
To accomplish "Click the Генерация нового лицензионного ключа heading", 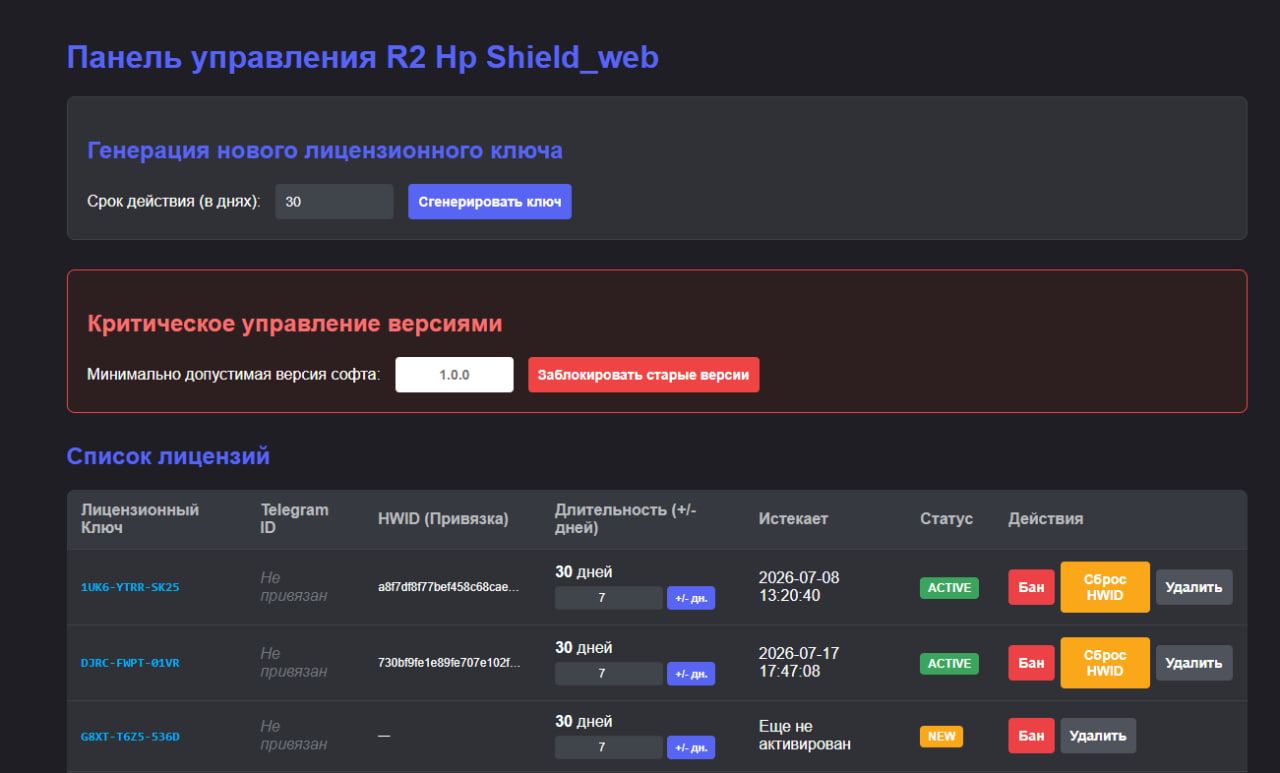I will point(325,150).
